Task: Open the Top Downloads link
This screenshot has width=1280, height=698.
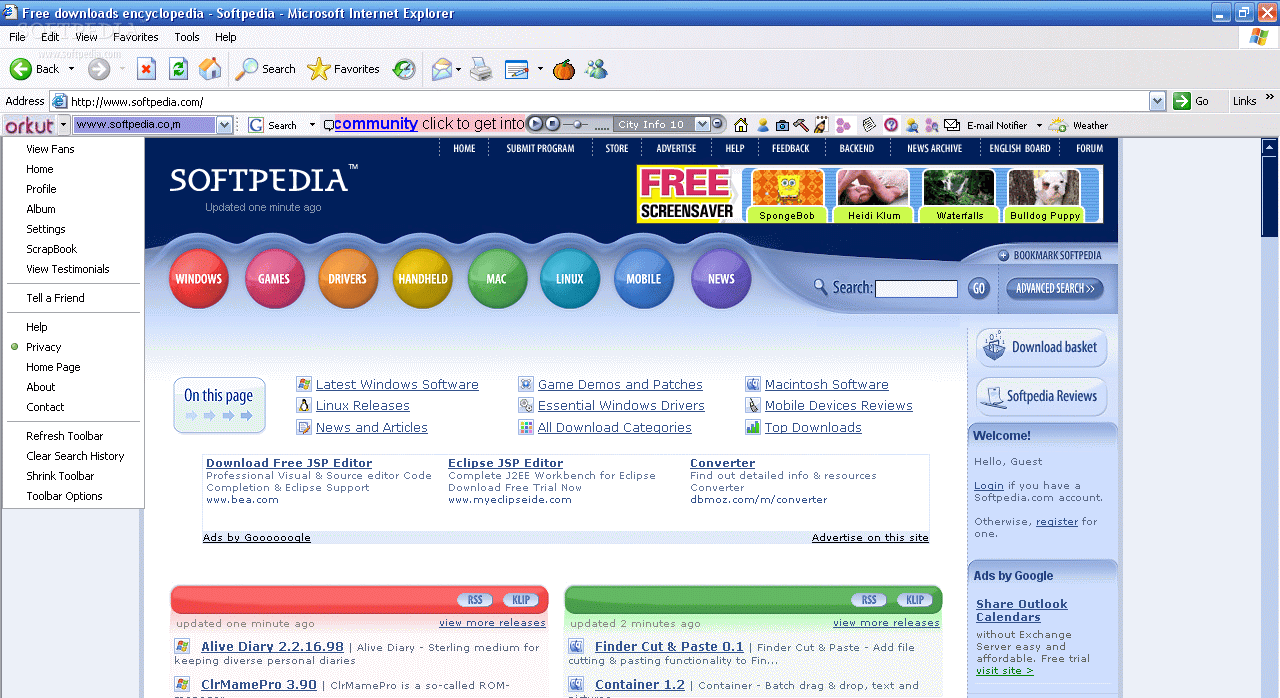Action: tap(813, 428)
